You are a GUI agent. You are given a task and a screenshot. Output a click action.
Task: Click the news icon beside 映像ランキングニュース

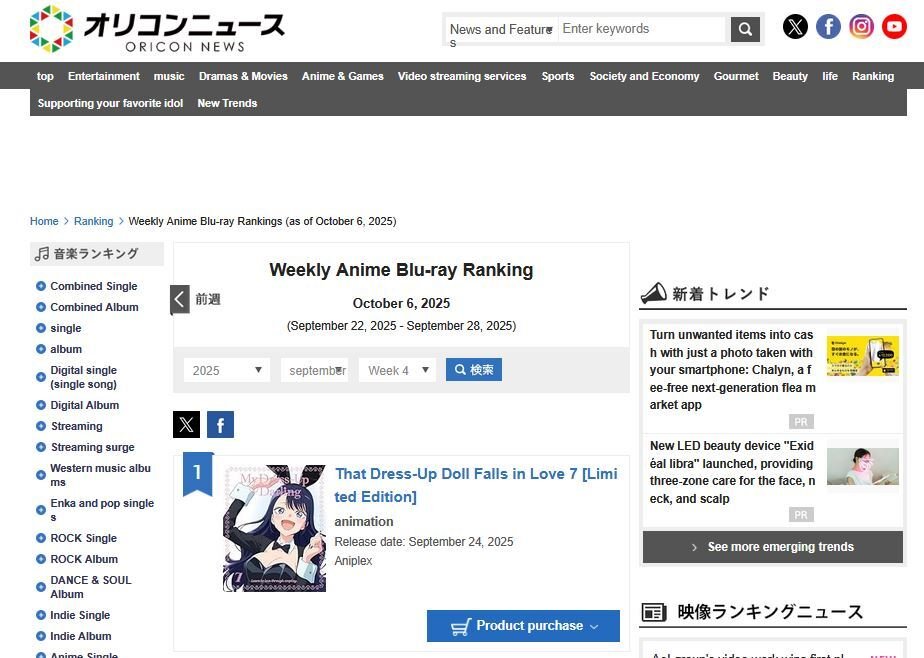[654, 612]
